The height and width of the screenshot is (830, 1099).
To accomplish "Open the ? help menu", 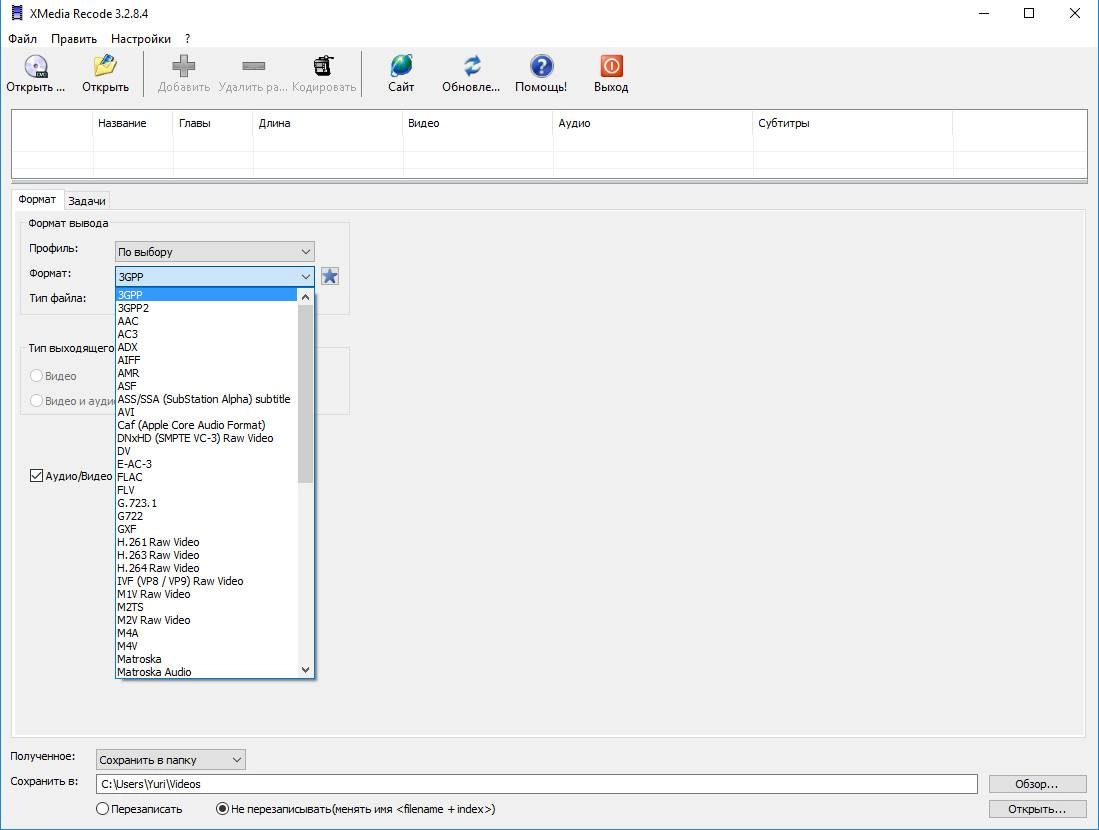I will (x=187, y=39).
